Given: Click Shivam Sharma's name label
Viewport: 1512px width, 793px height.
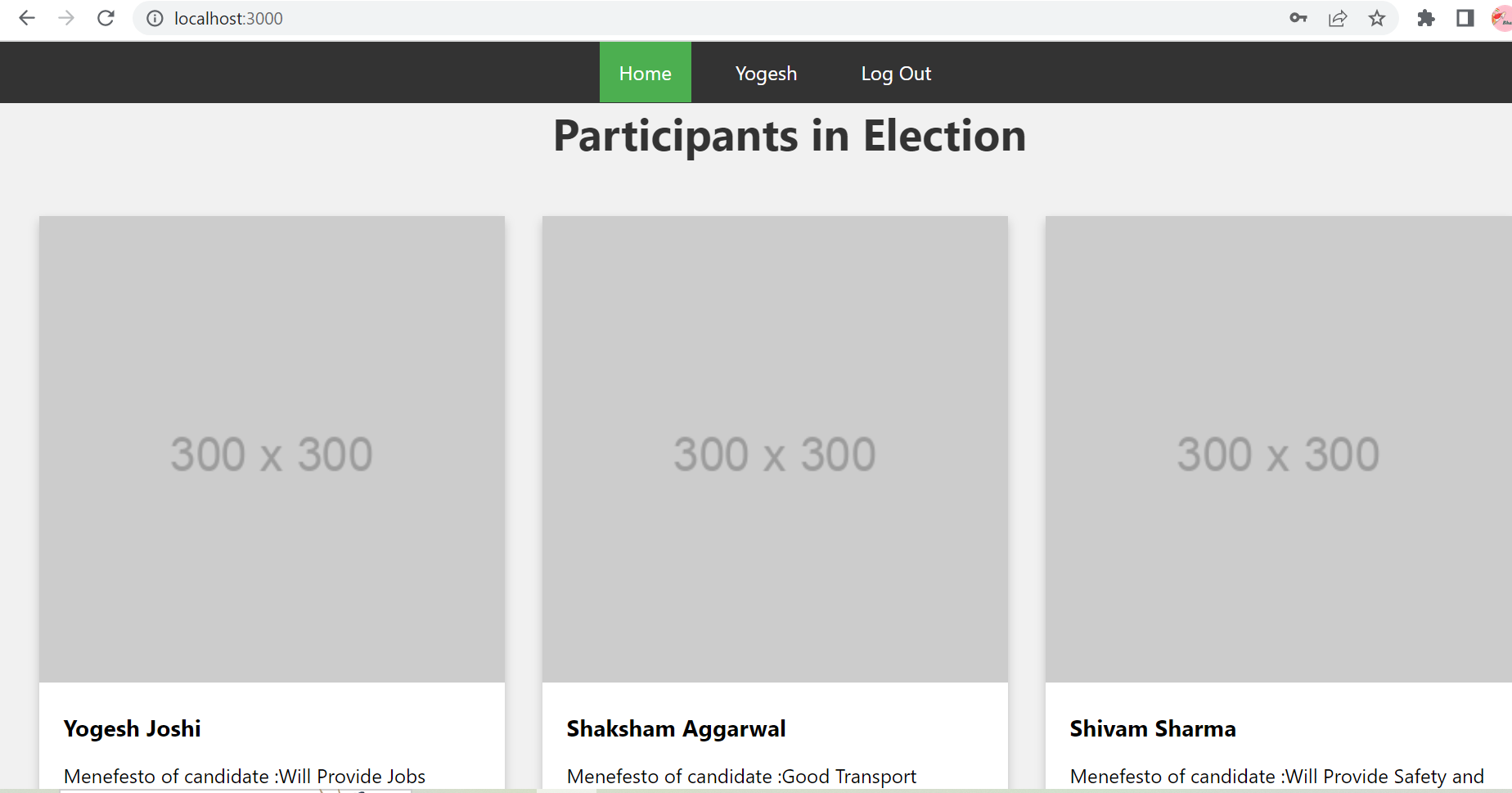Looking at the screenshot, I should point(1154,728).
